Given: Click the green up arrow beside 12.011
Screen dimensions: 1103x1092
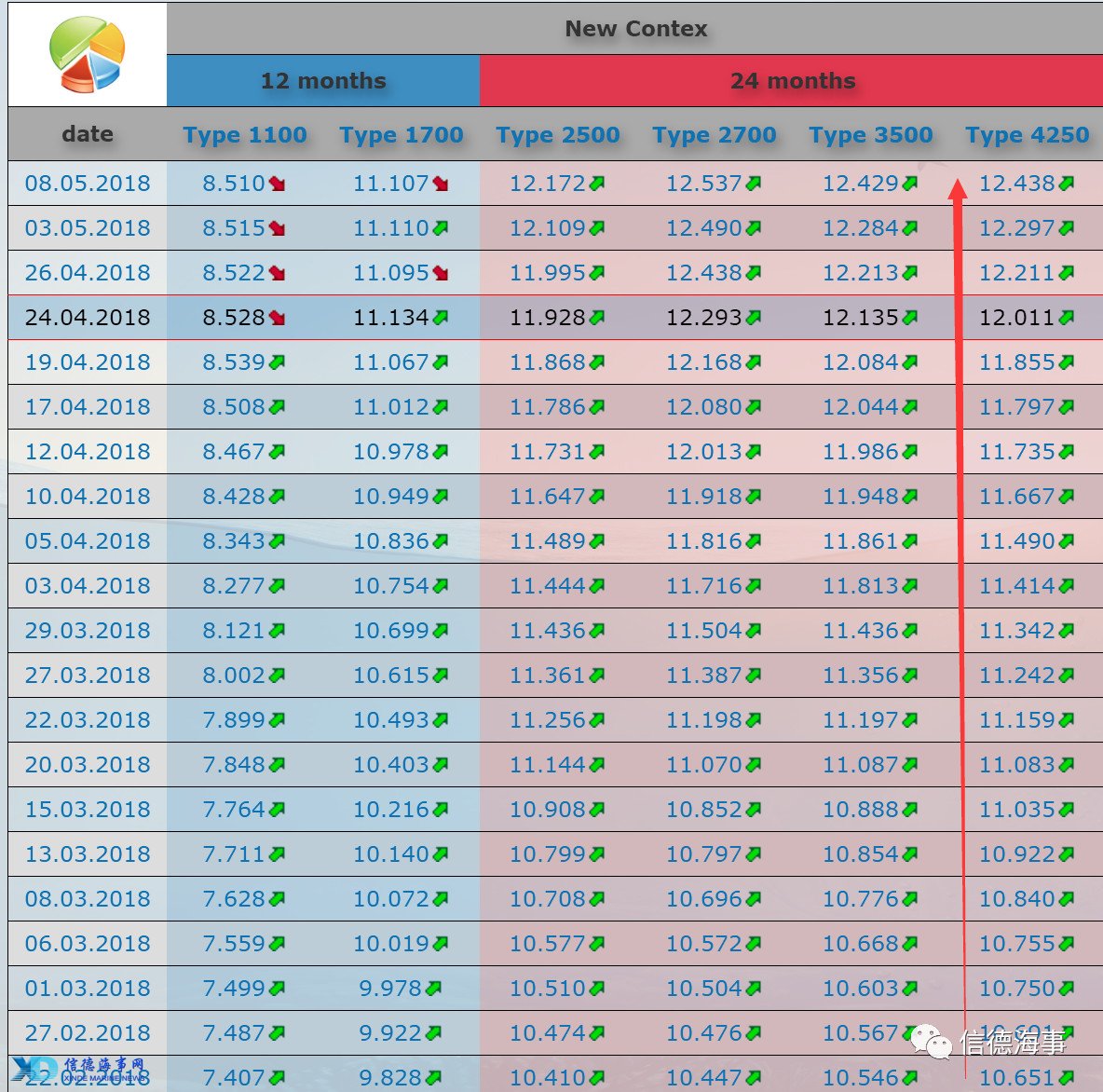Looking at the screenshot, I should [1067, 318].
